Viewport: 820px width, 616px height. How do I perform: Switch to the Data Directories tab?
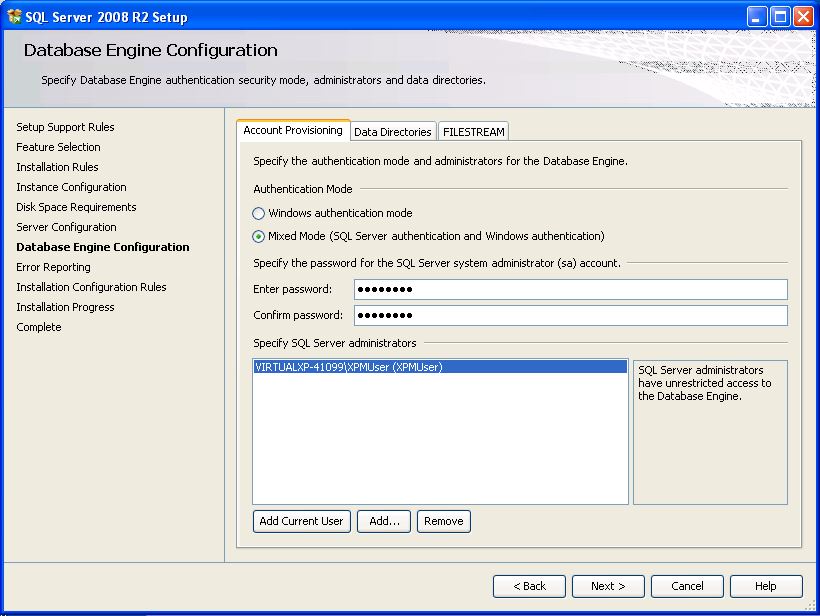[393, 132]
